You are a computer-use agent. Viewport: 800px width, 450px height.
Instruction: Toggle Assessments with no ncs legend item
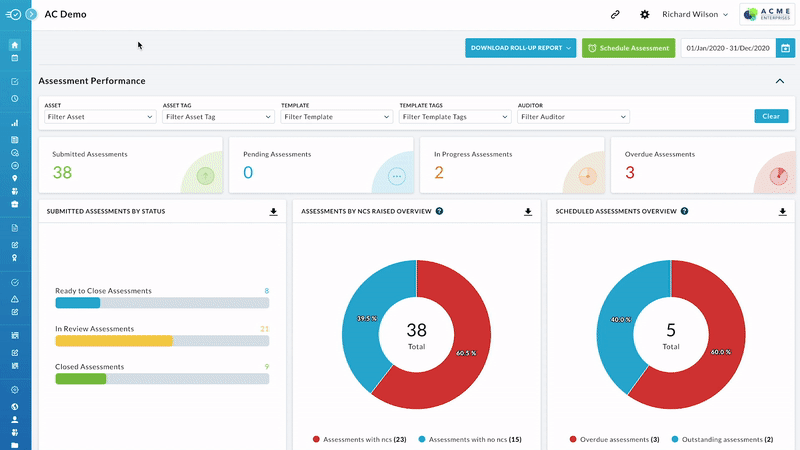(472, 439)
